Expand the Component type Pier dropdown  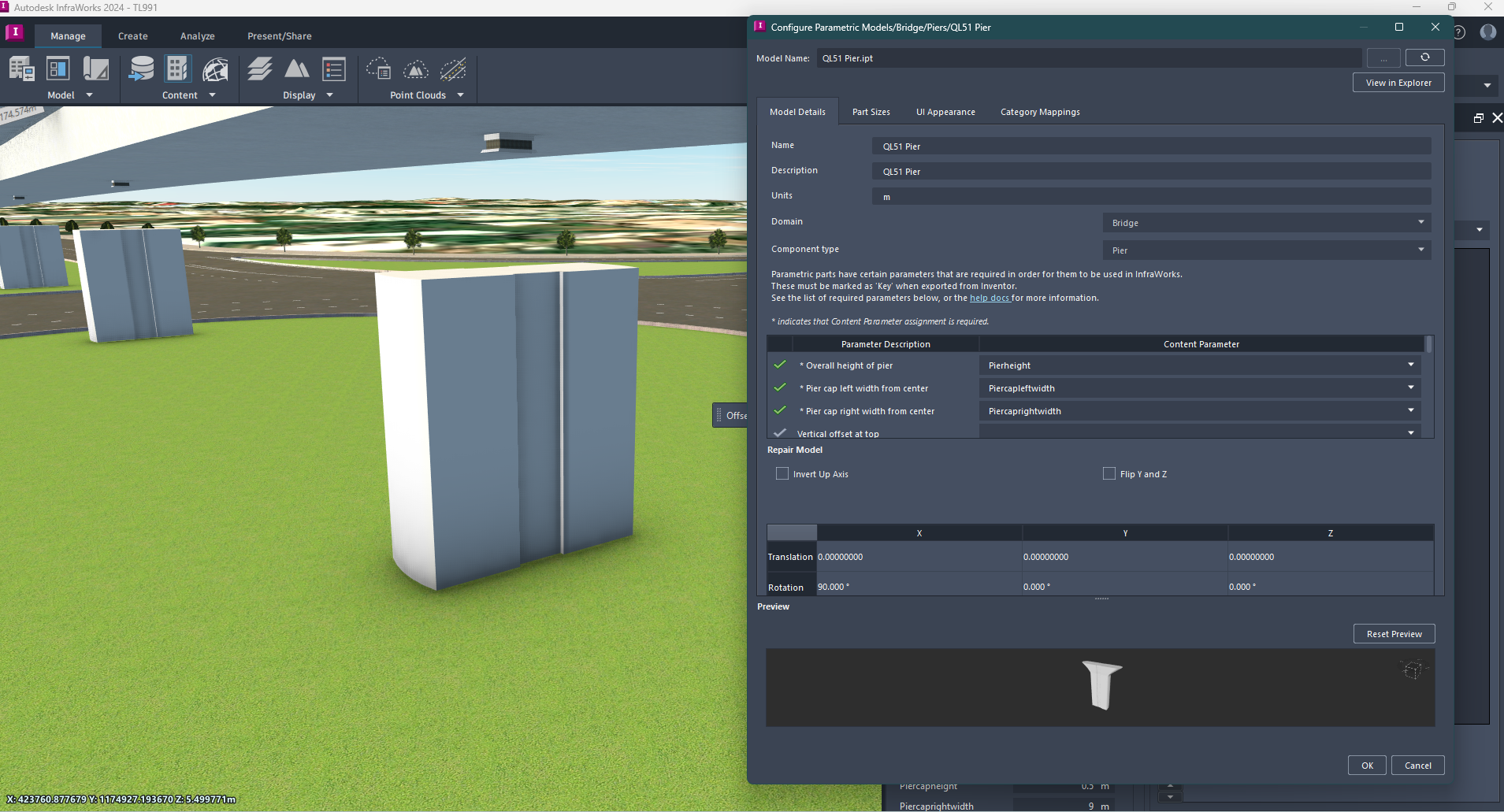1267,250
